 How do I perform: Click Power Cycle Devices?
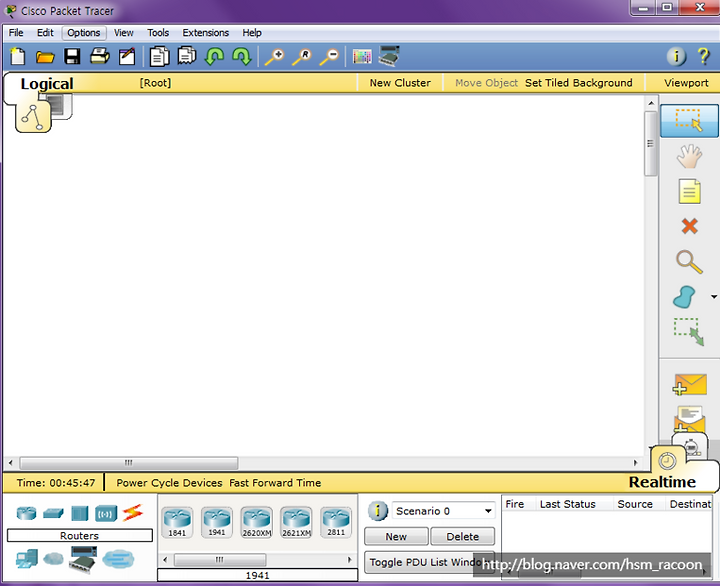(x=169, y=483)
